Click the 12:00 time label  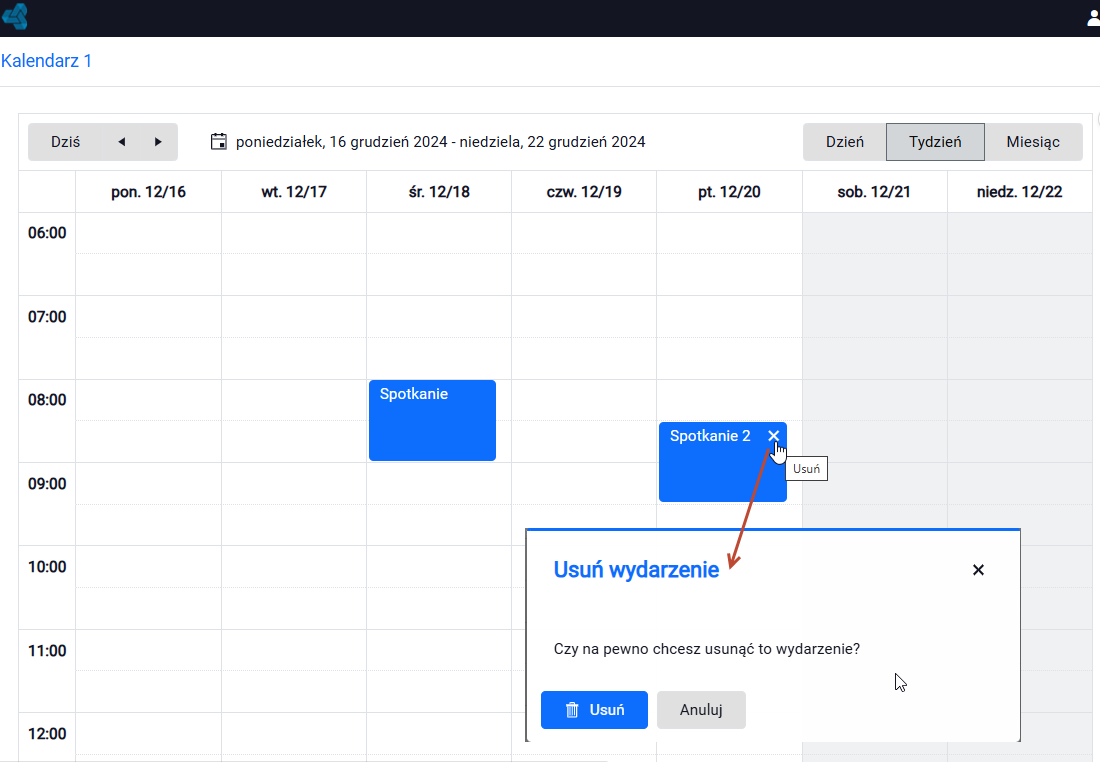tap(47, 734)
